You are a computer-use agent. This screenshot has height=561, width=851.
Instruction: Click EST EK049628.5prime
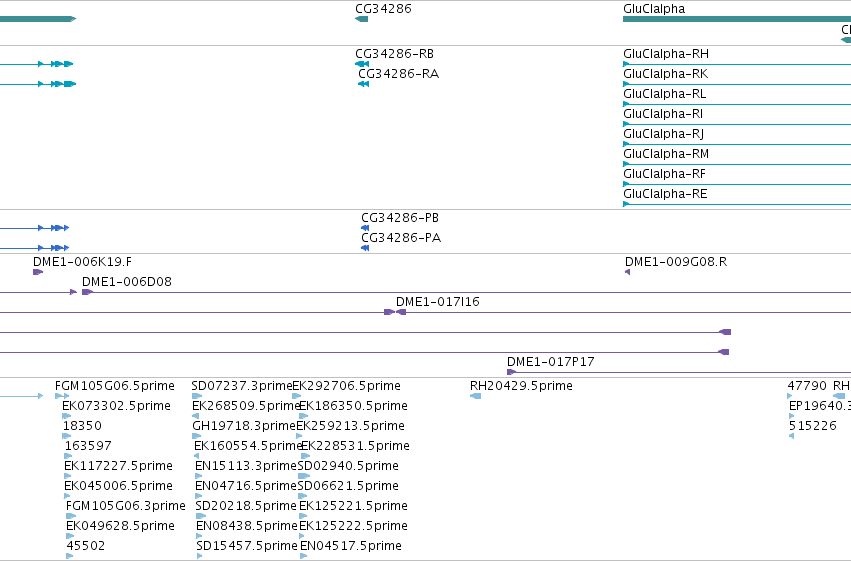coord(120,526)
